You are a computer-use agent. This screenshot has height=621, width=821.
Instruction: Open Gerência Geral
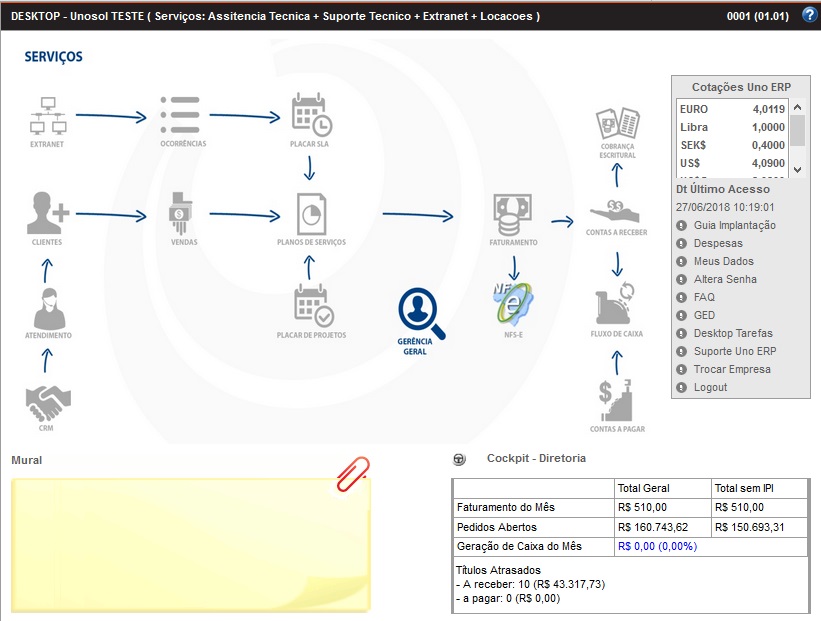click(417, 313)
